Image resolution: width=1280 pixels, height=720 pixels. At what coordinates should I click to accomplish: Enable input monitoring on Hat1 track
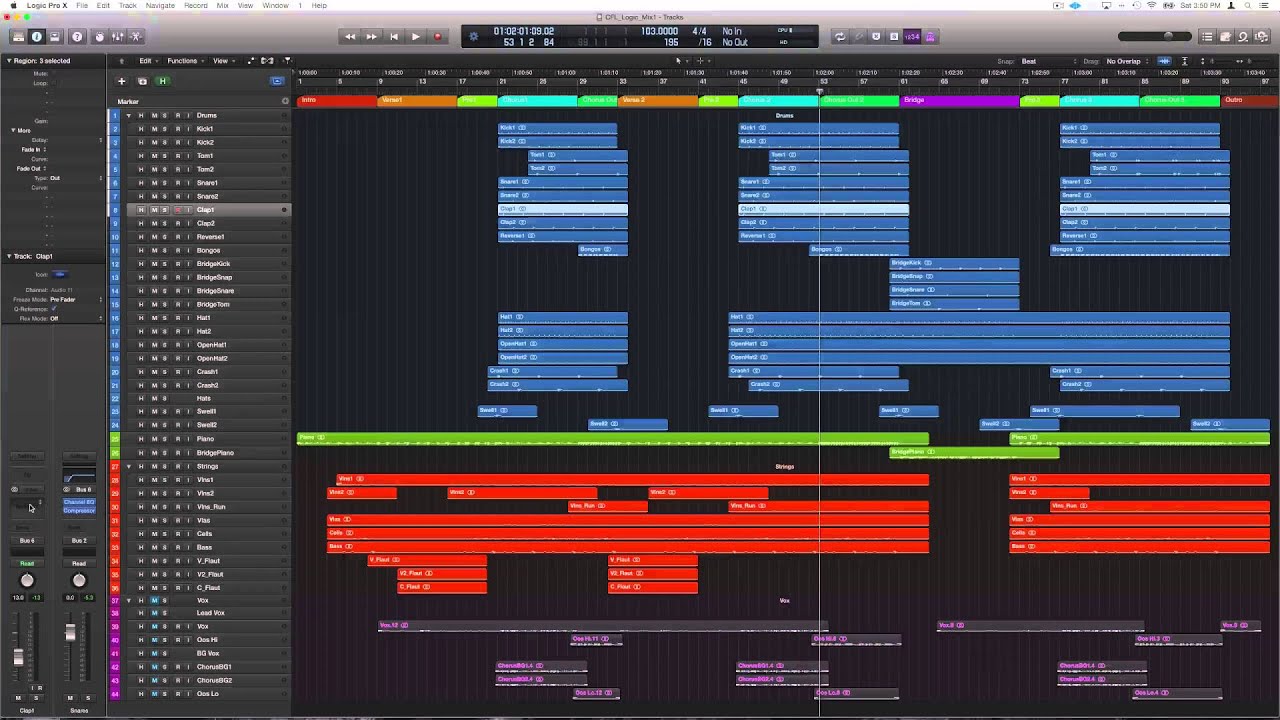click(x=188, y=318)
